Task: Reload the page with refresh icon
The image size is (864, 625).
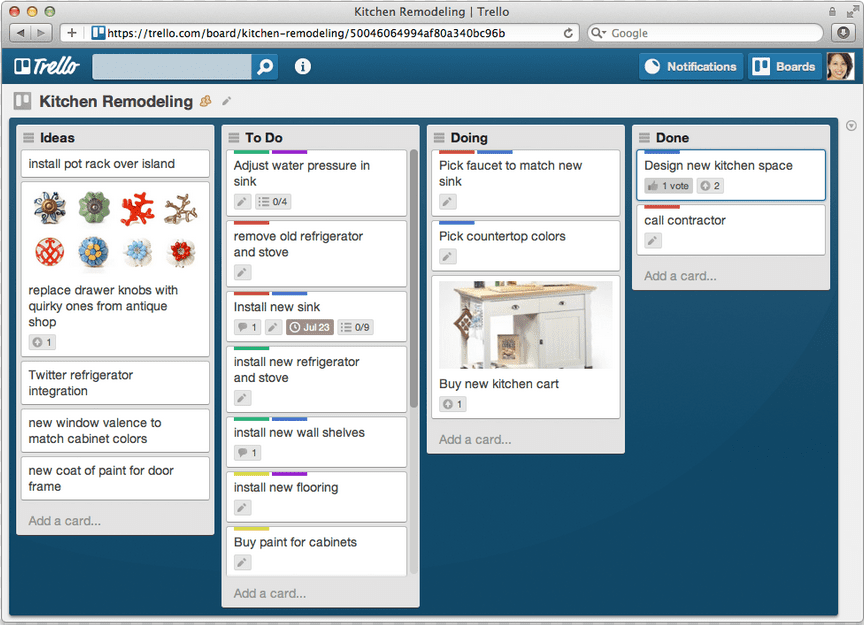Action: click(568, 33)
